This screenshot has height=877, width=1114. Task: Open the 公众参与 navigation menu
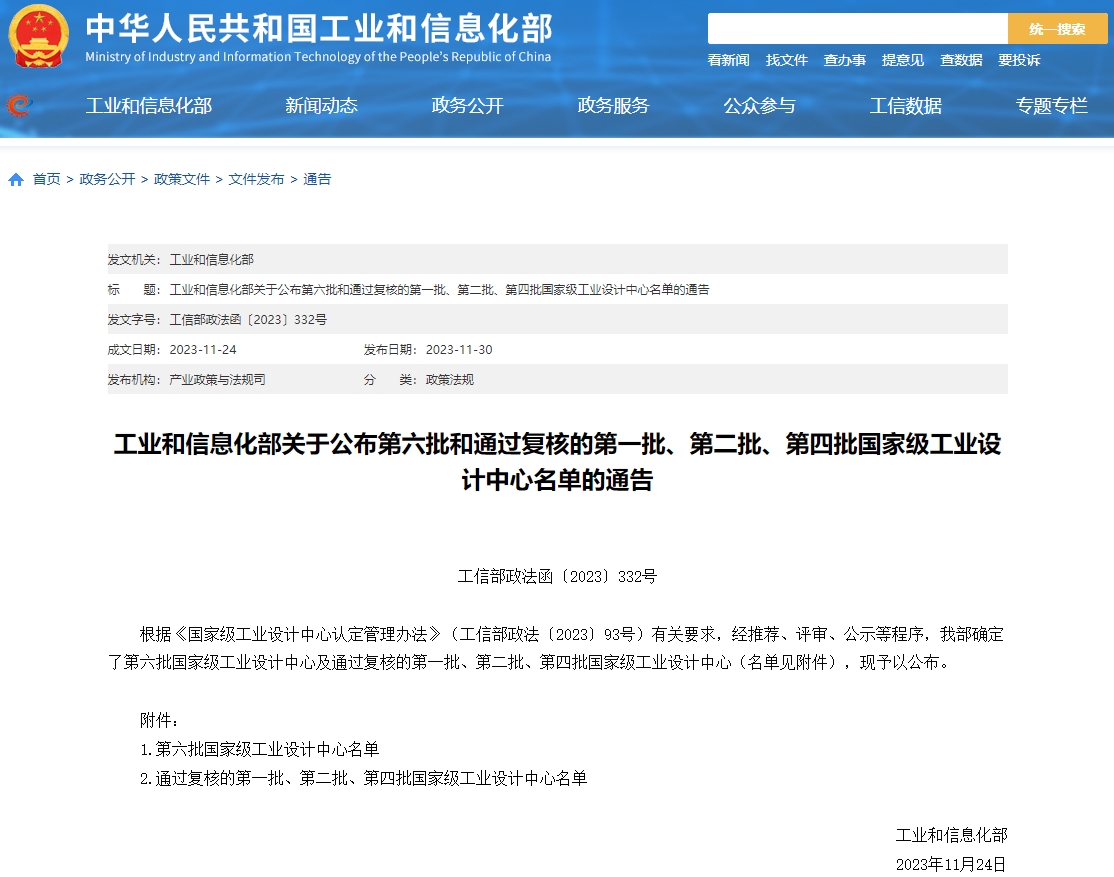759,106
